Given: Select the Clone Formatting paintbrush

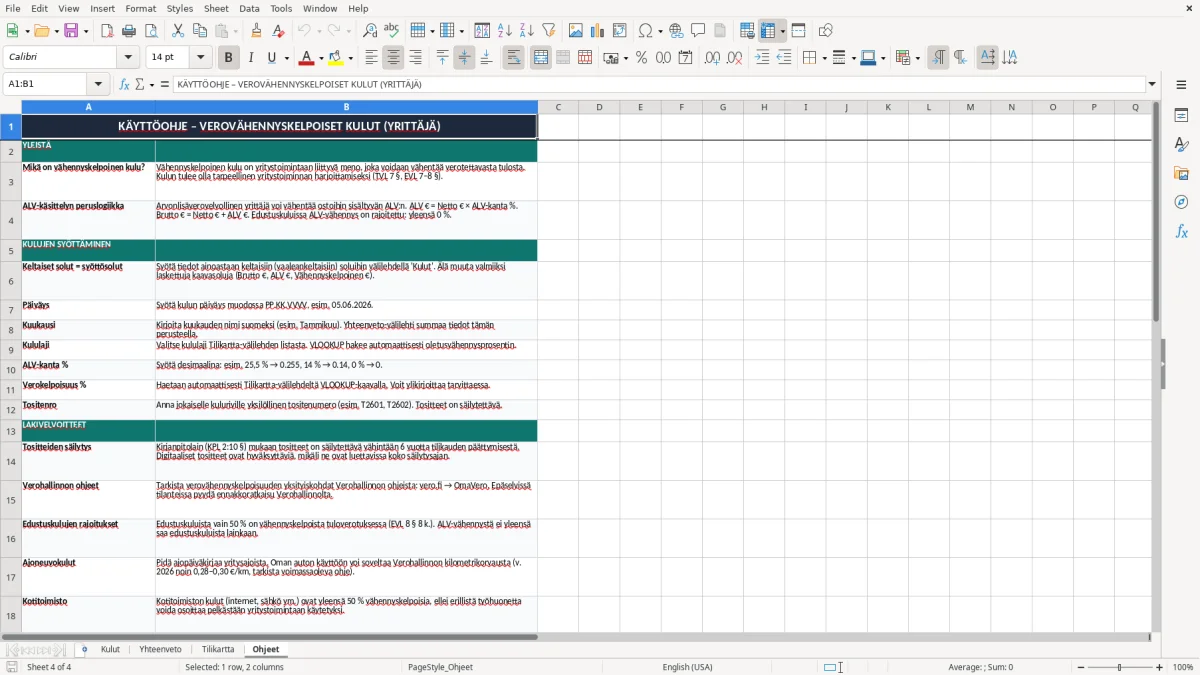Looking at the screenshot, I should [256, 31].
